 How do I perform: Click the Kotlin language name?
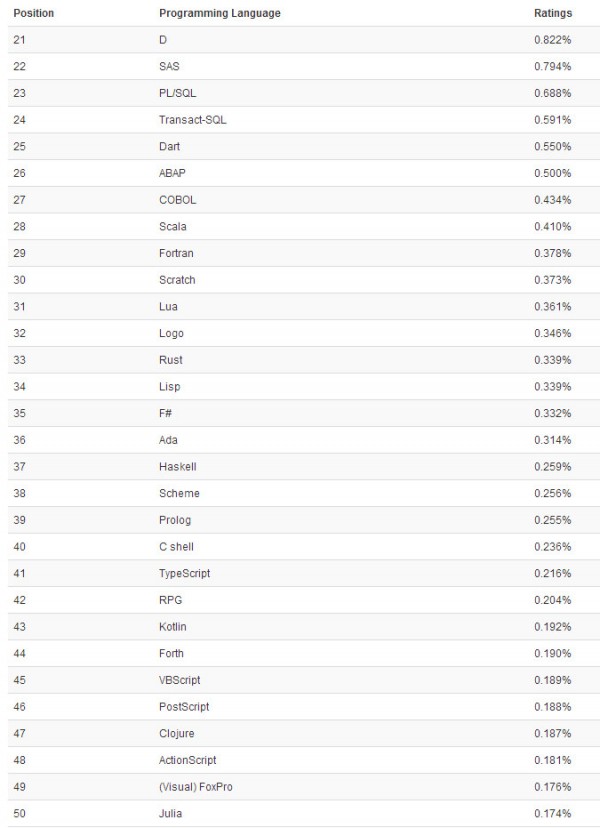(173, 627)
